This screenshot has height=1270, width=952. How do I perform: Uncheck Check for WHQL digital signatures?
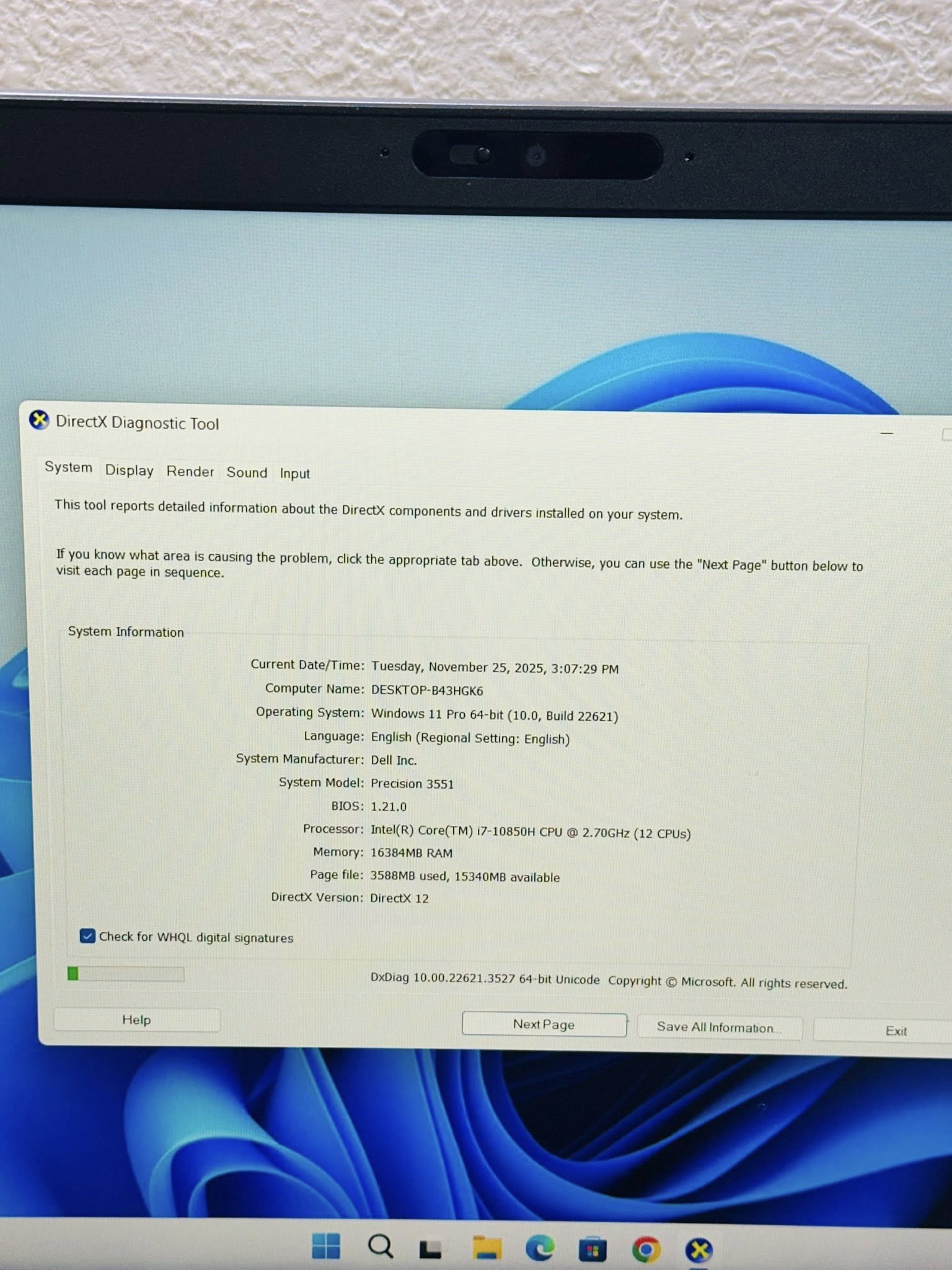point(87,936)
